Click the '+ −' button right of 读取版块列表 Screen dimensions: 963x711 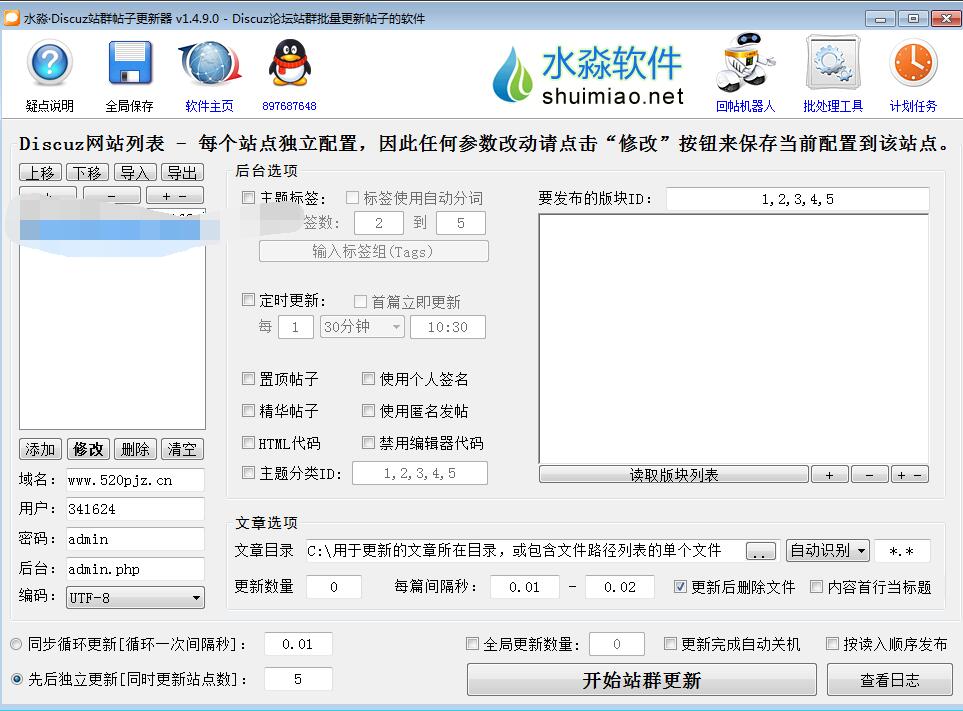[910, 475]
